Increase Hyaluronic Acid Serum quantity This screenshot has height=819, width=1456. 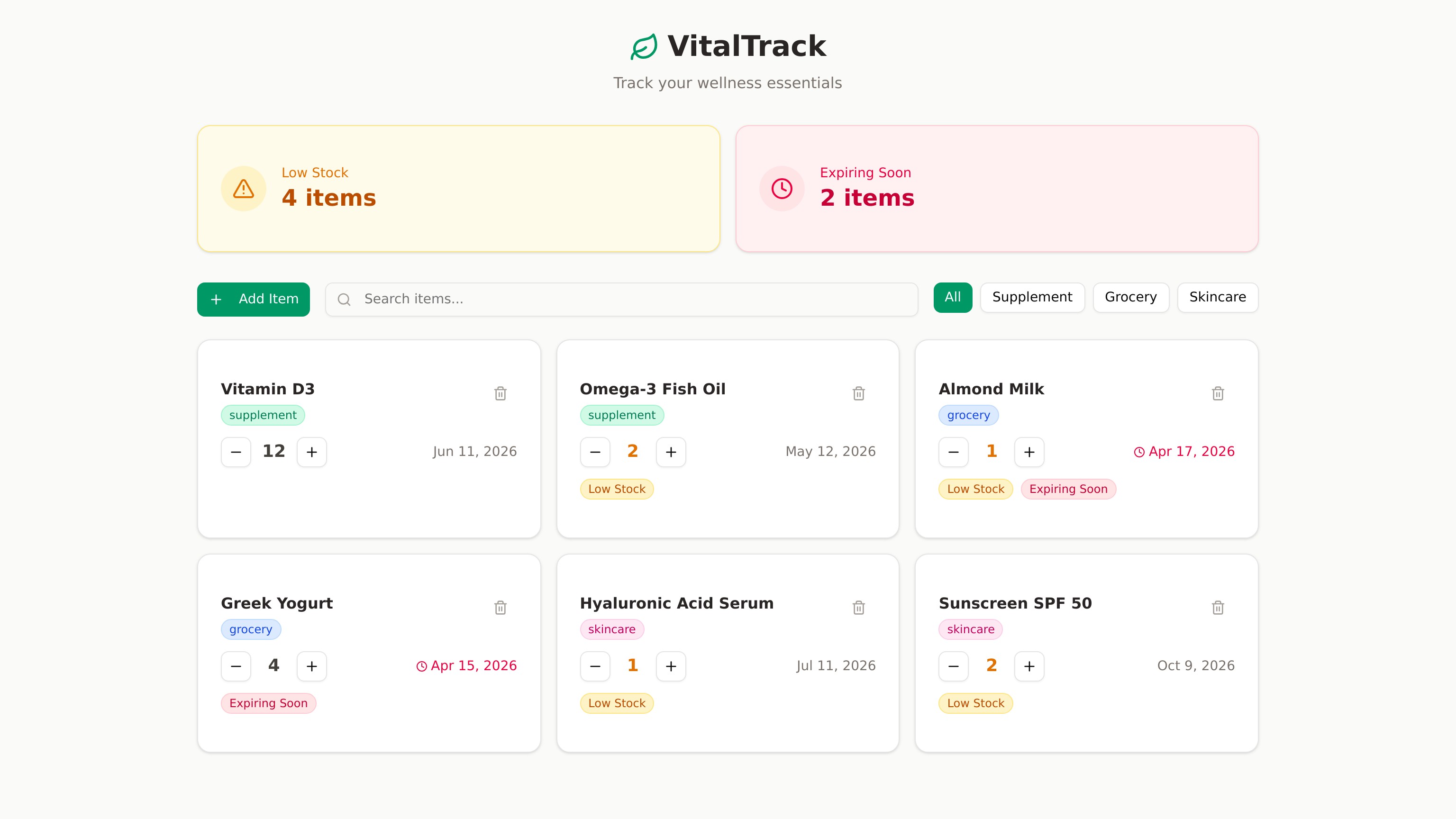point(671,666)
